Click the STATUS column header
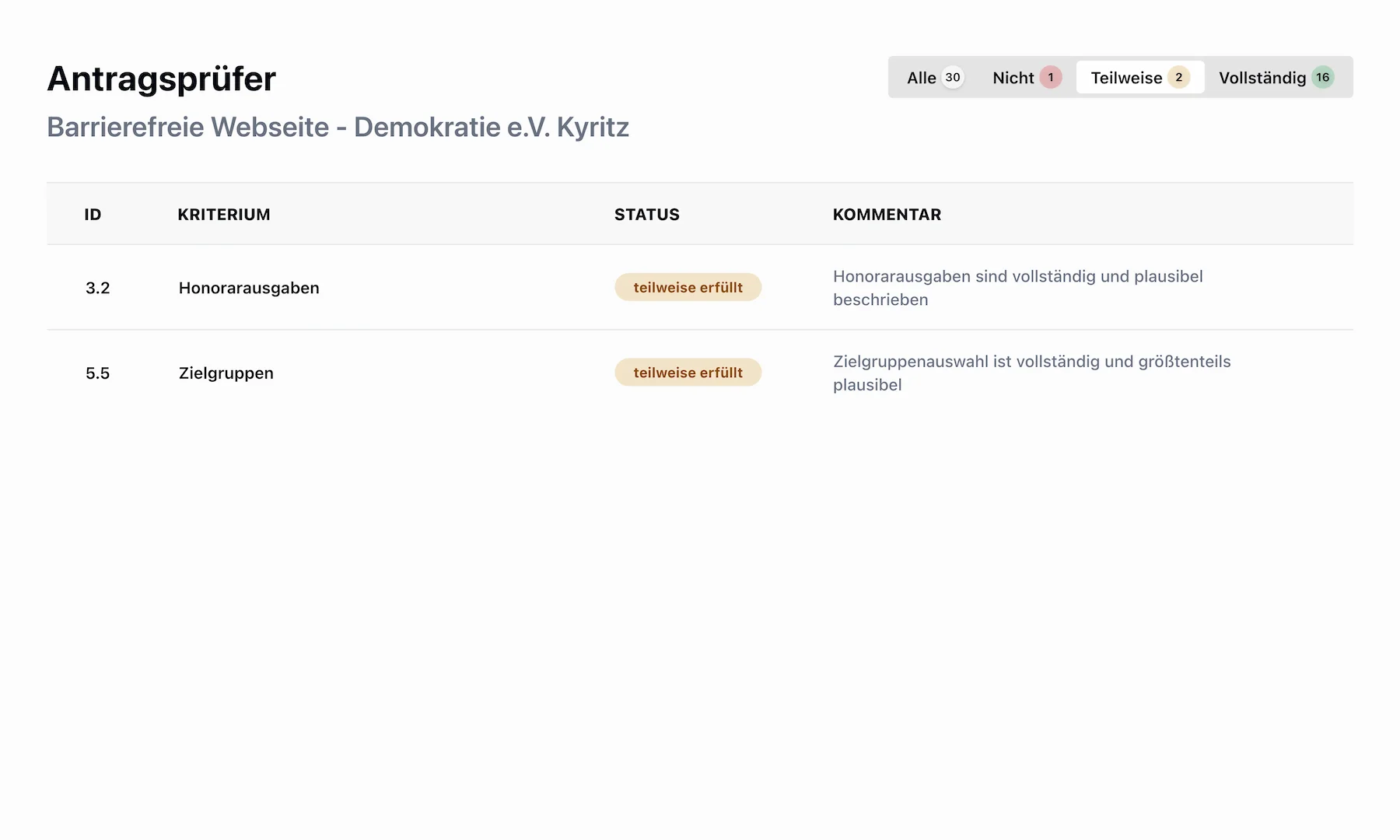 (x=647, y=215)
